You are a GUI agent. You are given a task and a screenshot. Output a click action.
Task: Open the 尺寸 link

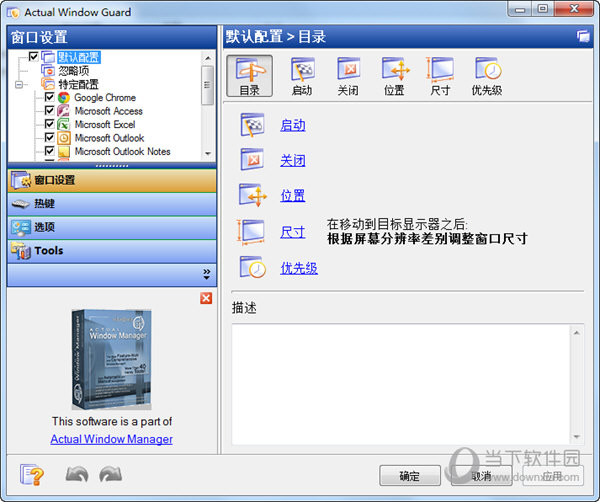pos(293,232)
